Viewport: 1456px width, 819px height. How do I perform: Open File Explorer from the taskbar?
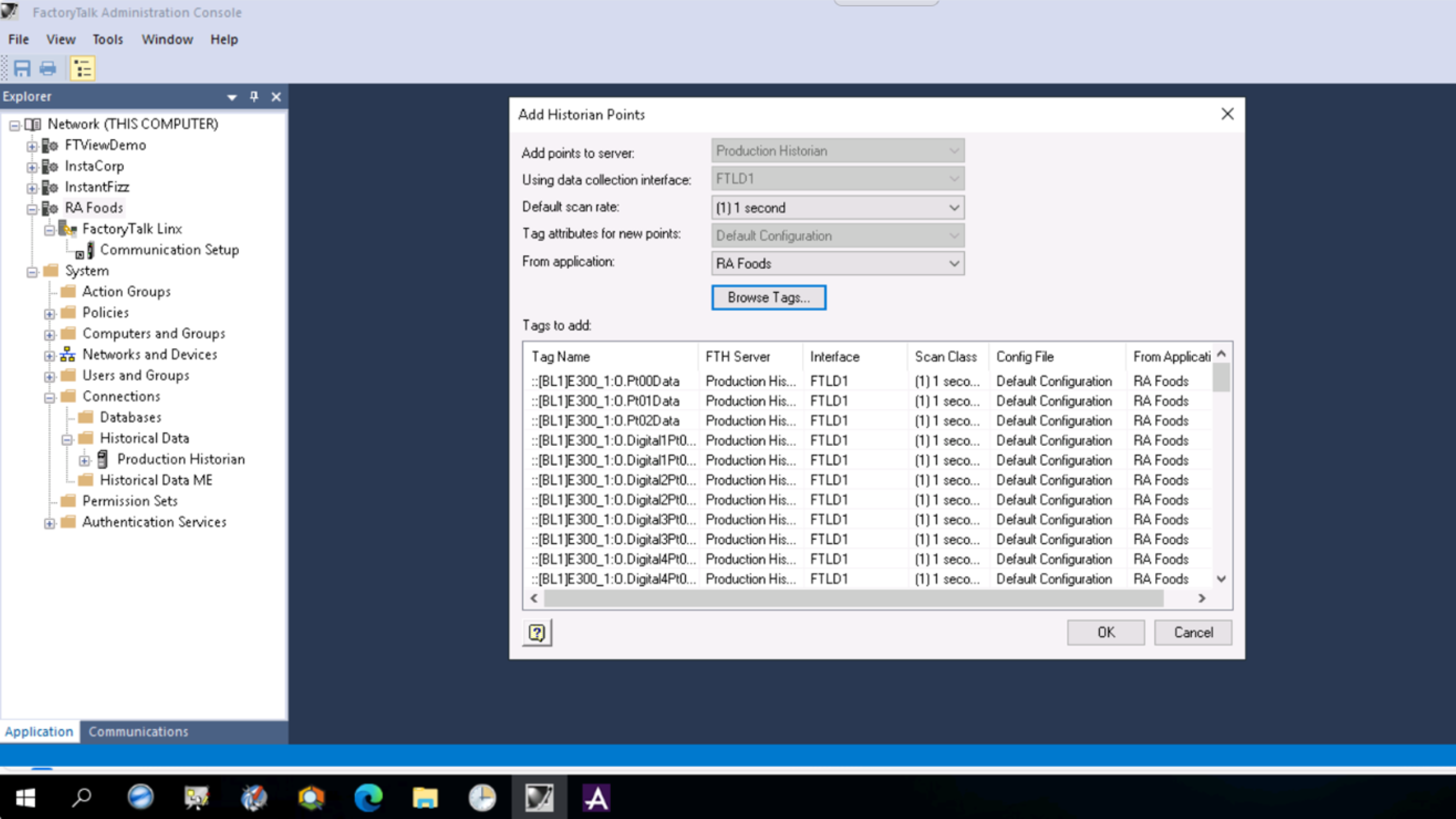[x=425, y=798]
